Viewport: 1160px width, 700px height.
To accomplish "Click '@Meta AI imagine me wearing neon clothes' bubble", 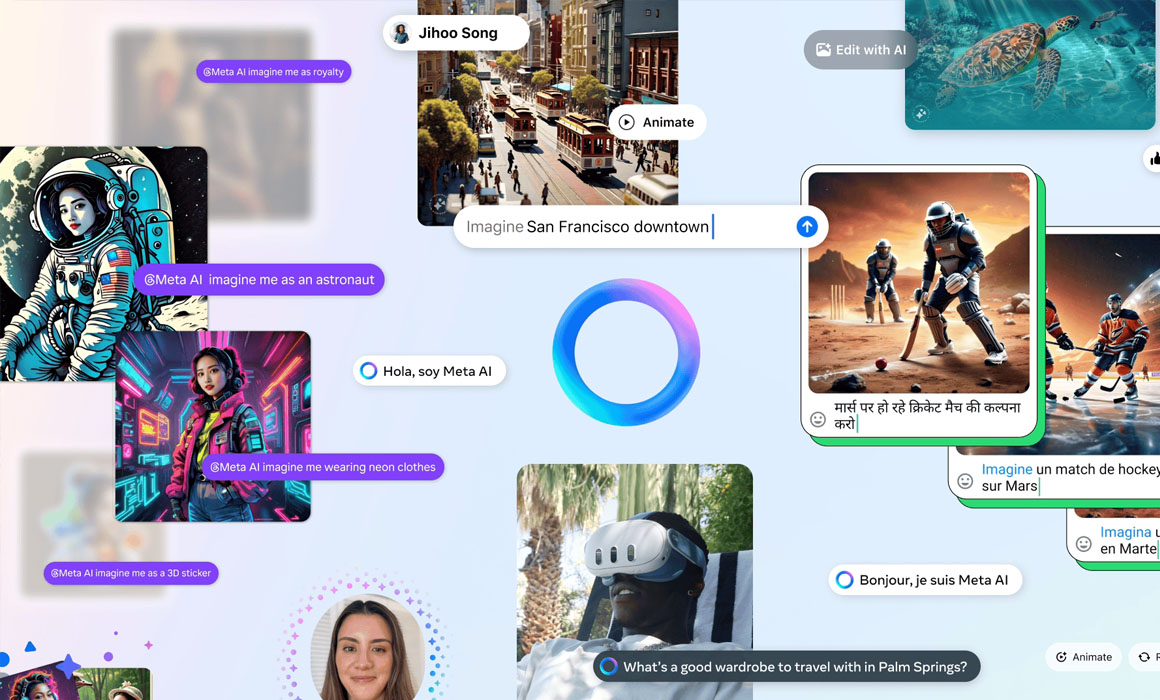I will [323, 467].
